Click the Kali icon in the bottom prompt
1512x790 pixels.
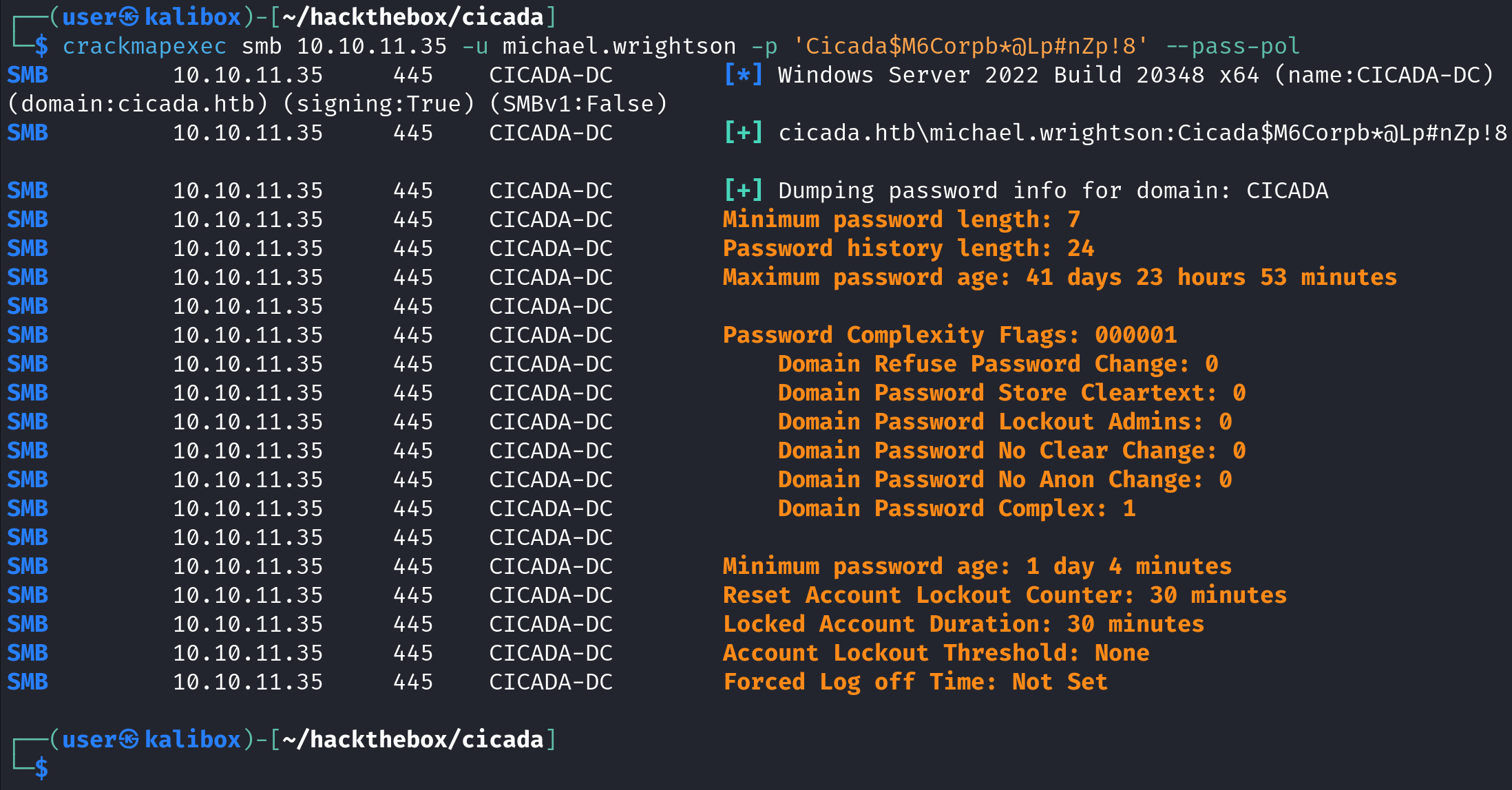(129, 739)
